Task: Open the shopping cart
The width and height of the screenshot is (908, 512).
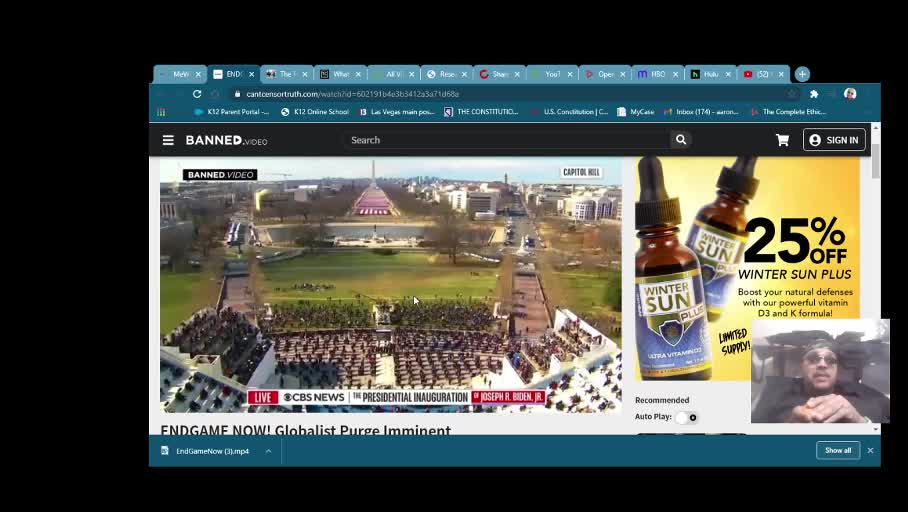Action: tap(782, 140)
